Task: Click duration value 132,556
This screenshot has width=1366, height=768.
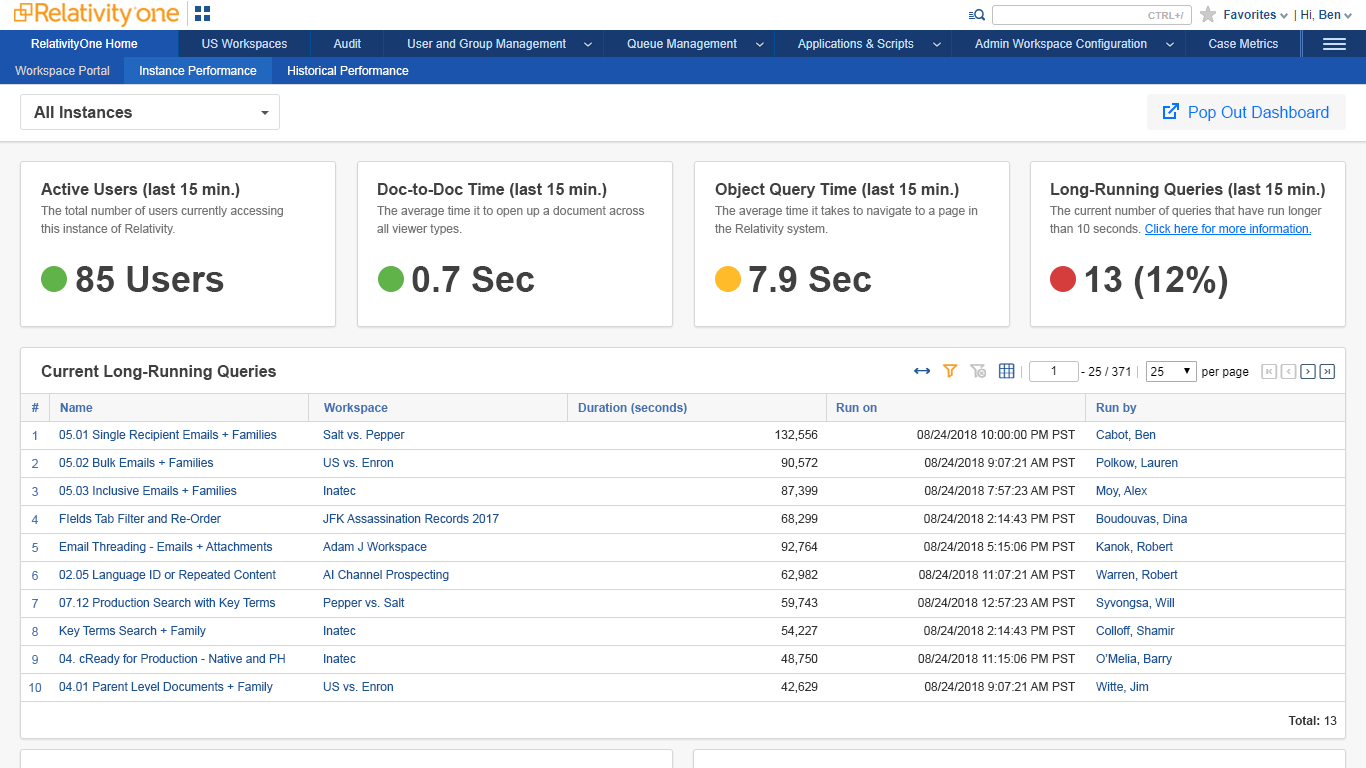Action: coord(796,435)
